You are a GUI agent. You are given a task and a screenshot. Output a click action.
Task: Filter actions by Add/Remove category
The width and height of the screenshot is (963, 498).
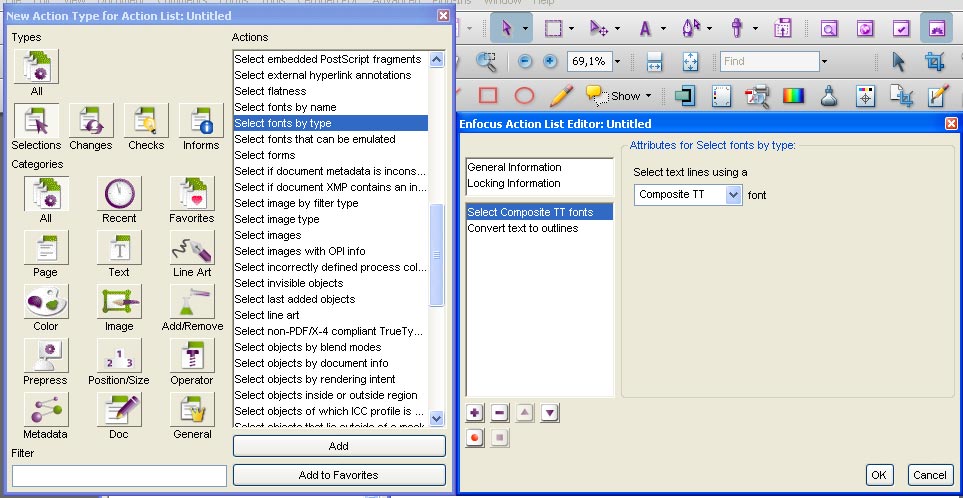(192, 302)
